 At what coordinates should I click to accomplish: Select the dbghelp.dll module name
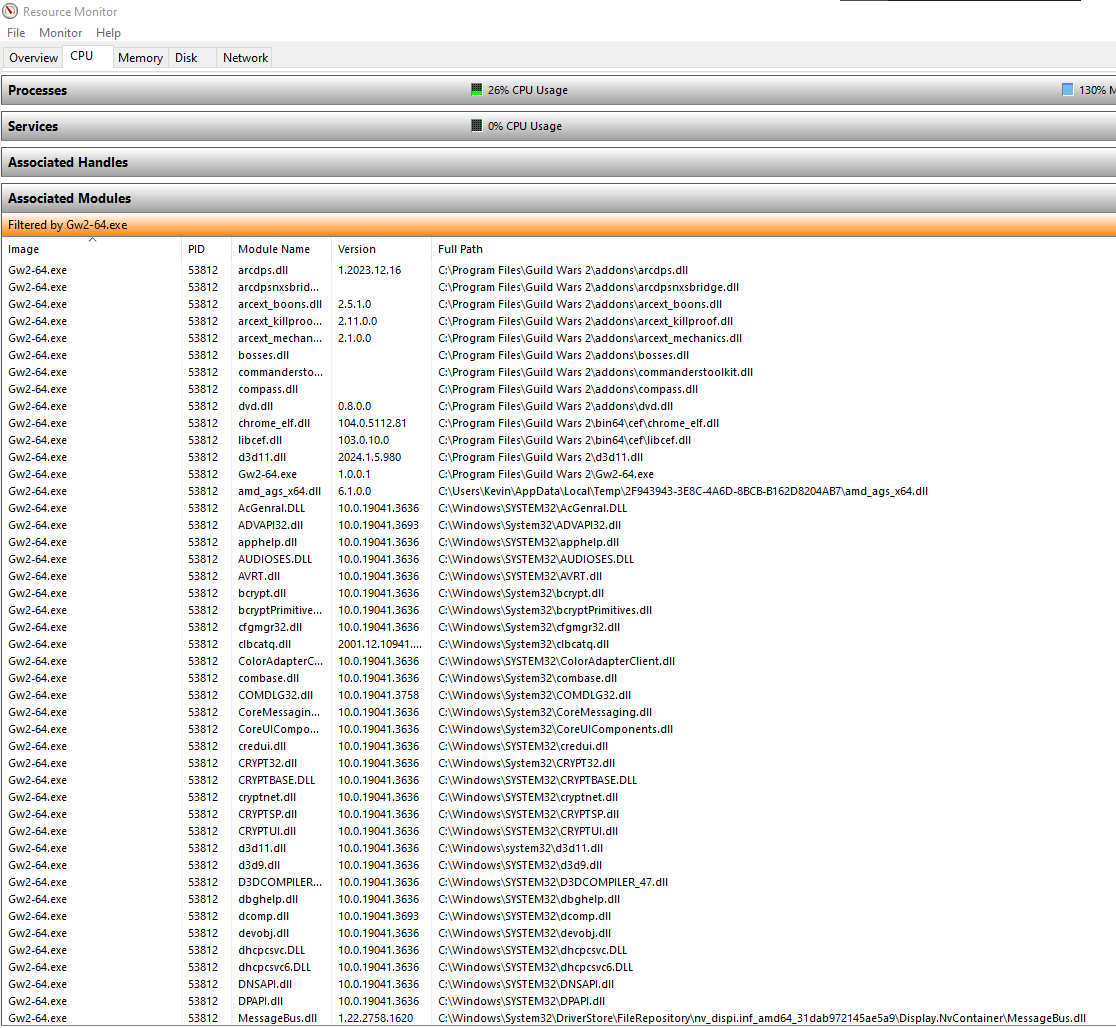pyautogui.click(x=268, y=900)
